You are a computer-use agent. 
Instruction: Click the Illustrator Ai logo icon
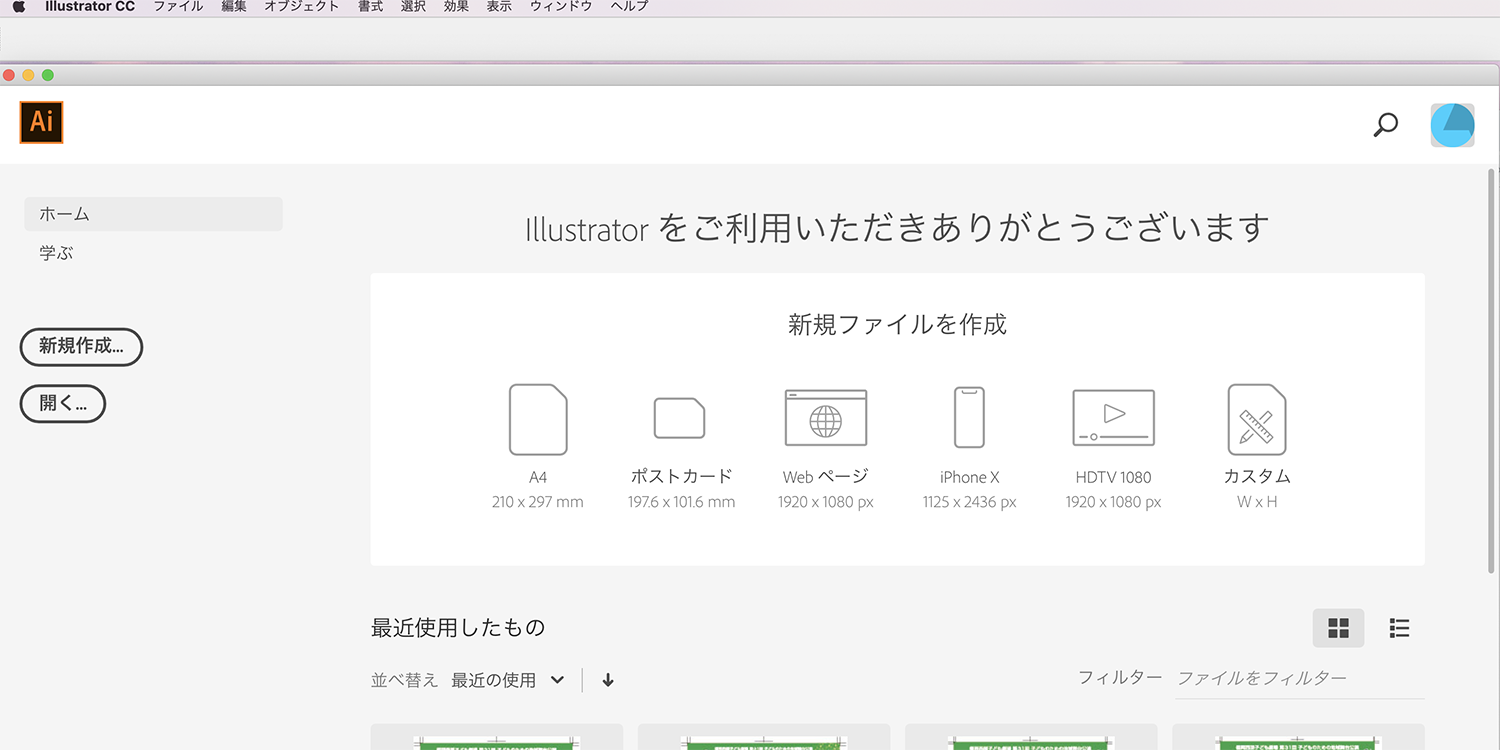[x=41, y=122]
